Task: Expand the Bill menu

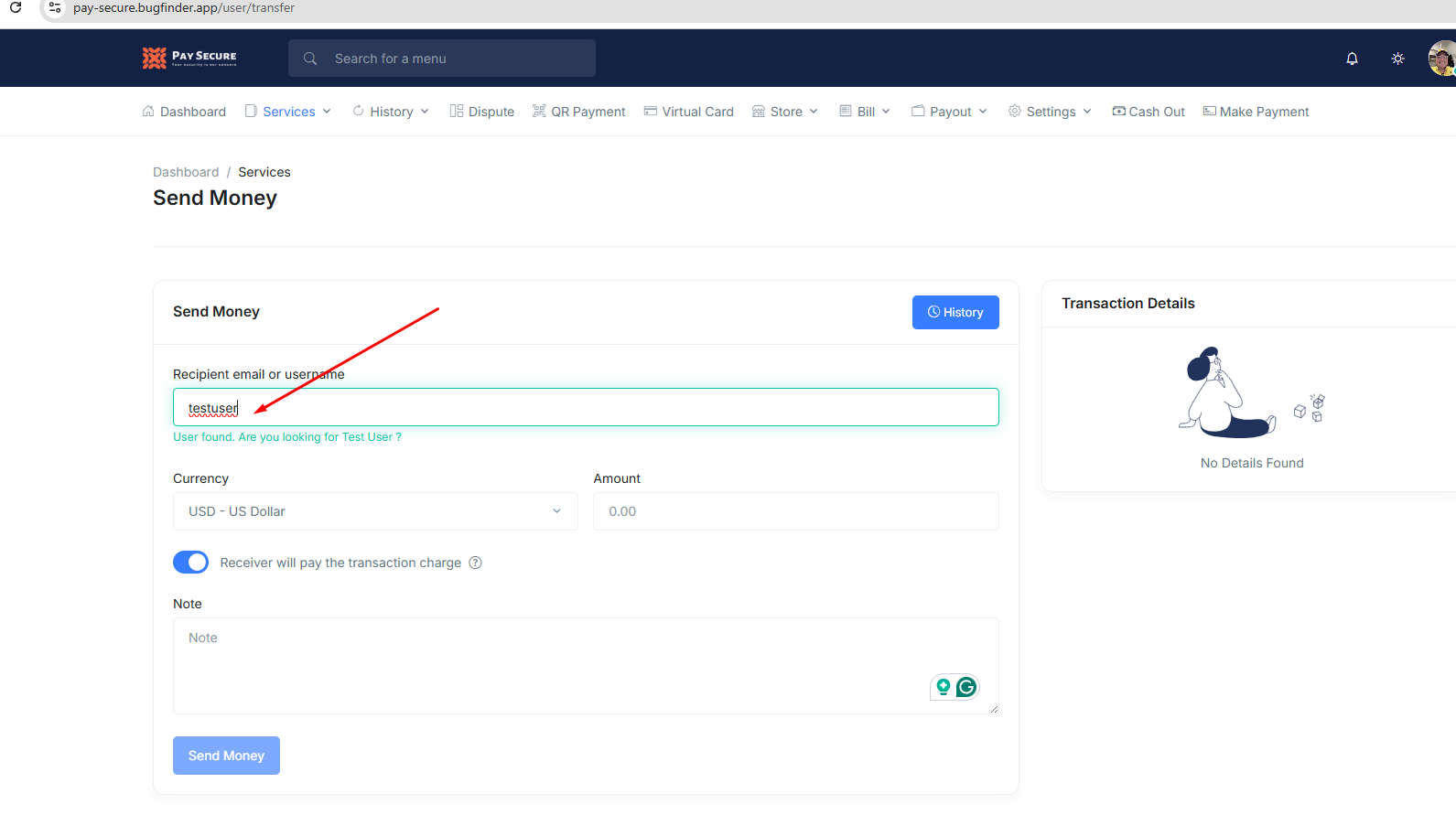Action: click(865, 112)
